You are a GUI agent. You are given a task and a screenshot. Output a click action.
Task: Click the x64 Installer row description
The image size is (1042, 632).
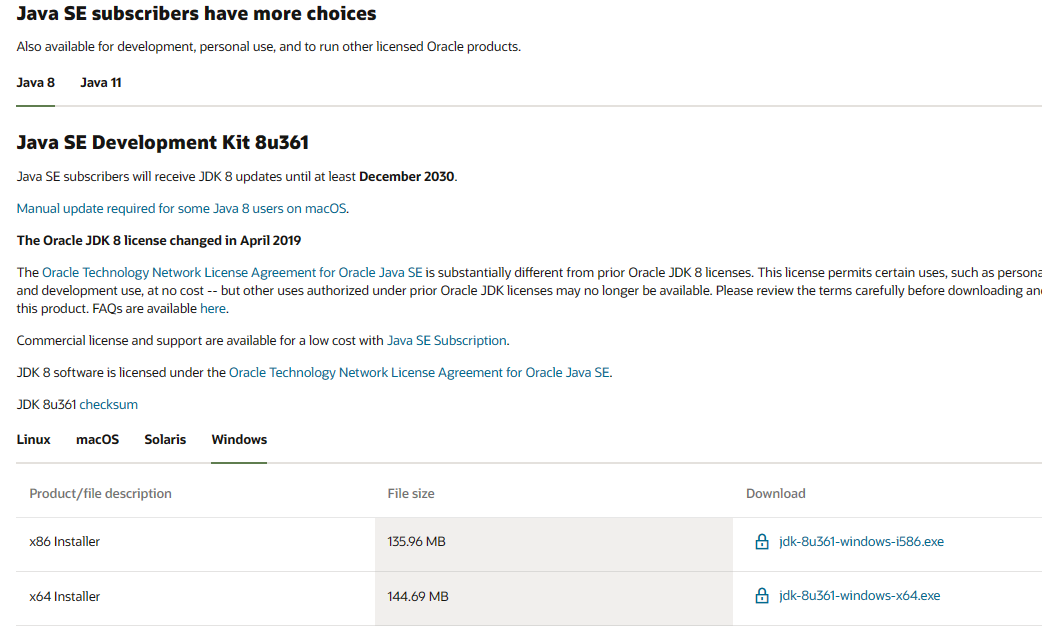click(65, 597)
